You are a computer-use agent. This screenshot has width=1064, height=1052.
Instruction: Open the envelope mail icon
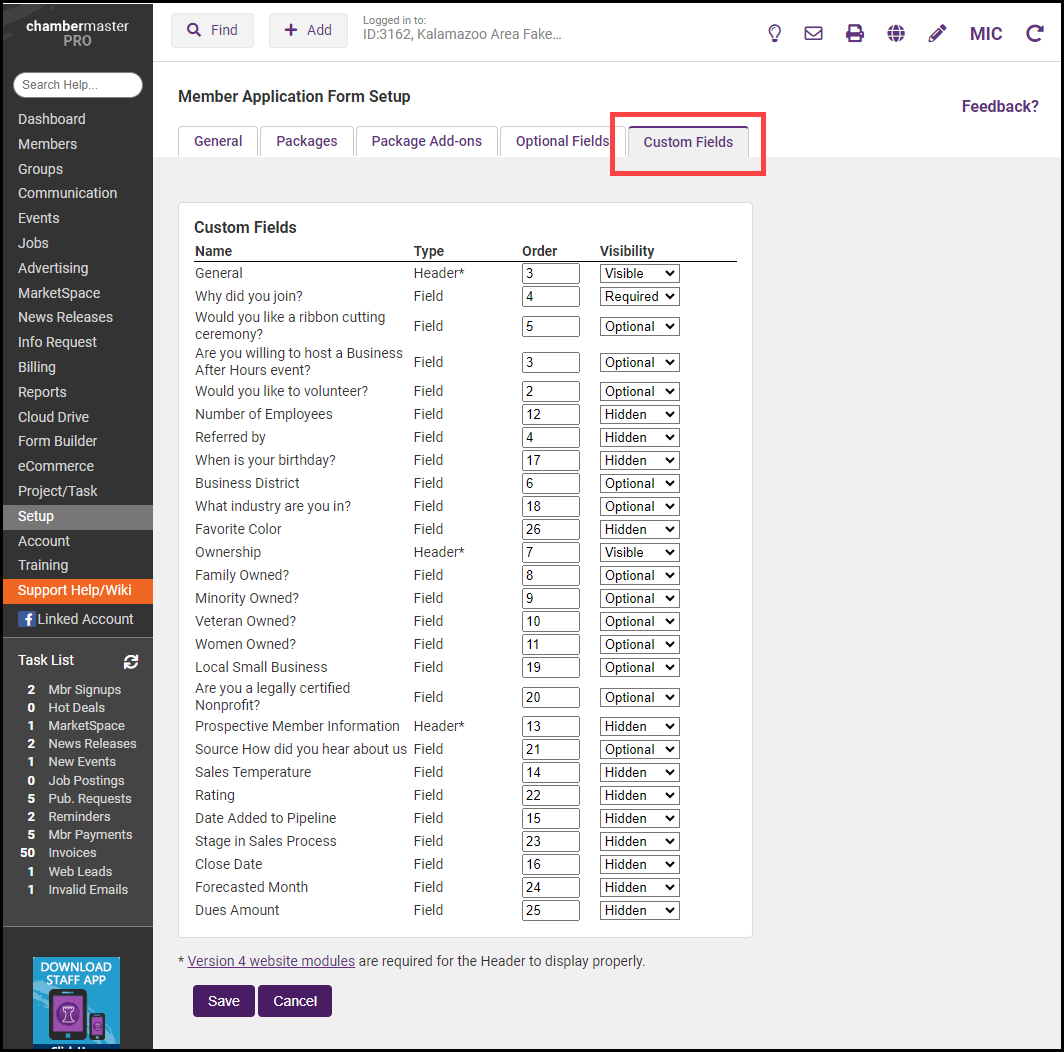pos(813,33)
